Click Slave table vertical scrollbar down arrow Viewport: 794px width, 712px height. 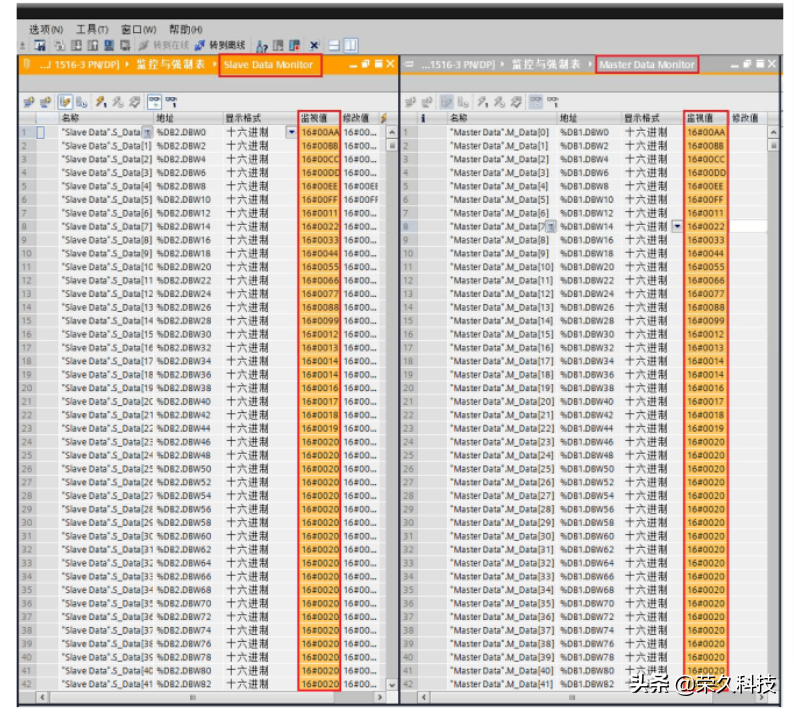click(x=391, y=684)
